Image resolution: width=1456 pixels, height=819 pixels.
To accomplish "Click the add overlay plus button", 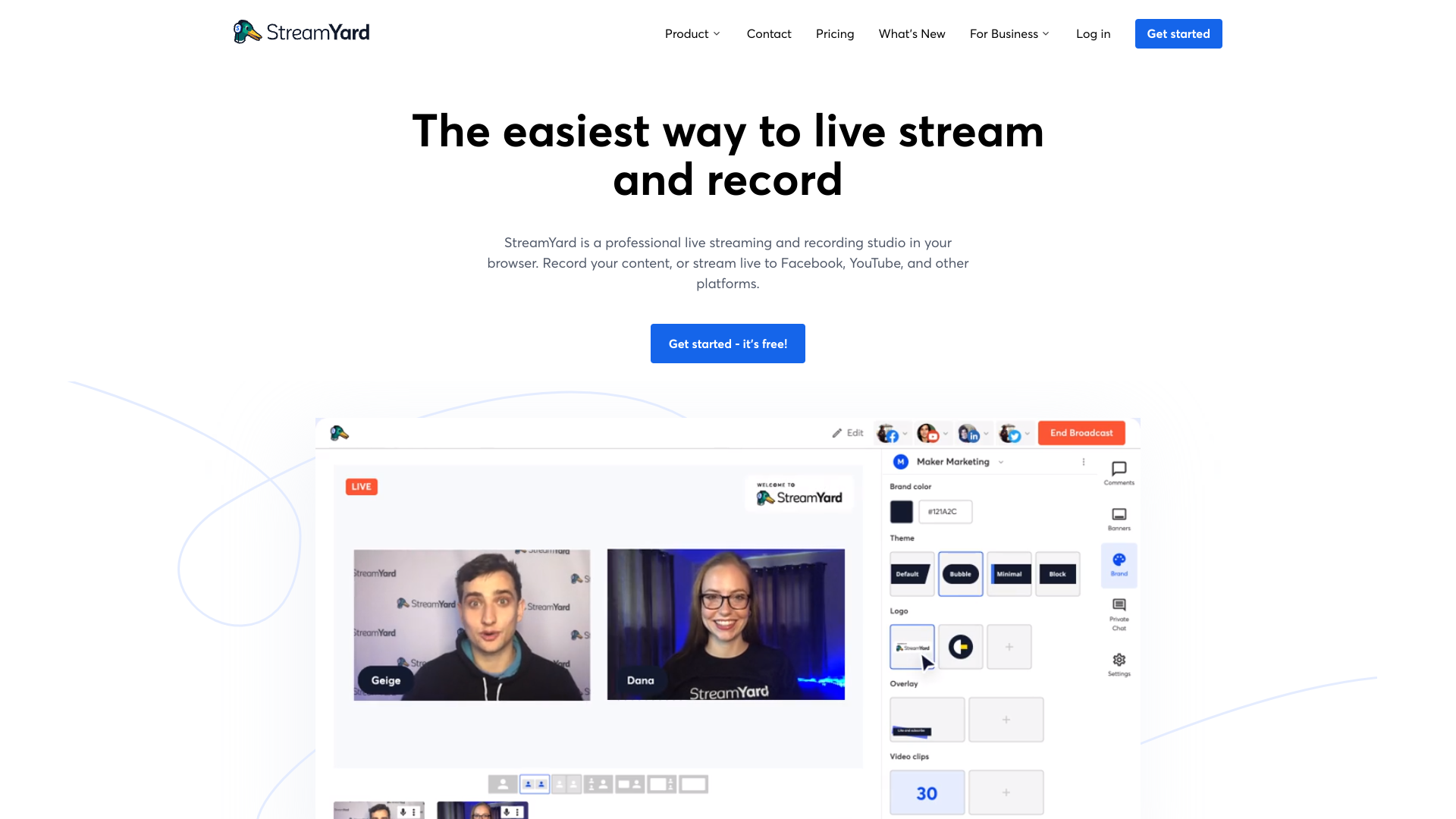I will point(1006,718).
